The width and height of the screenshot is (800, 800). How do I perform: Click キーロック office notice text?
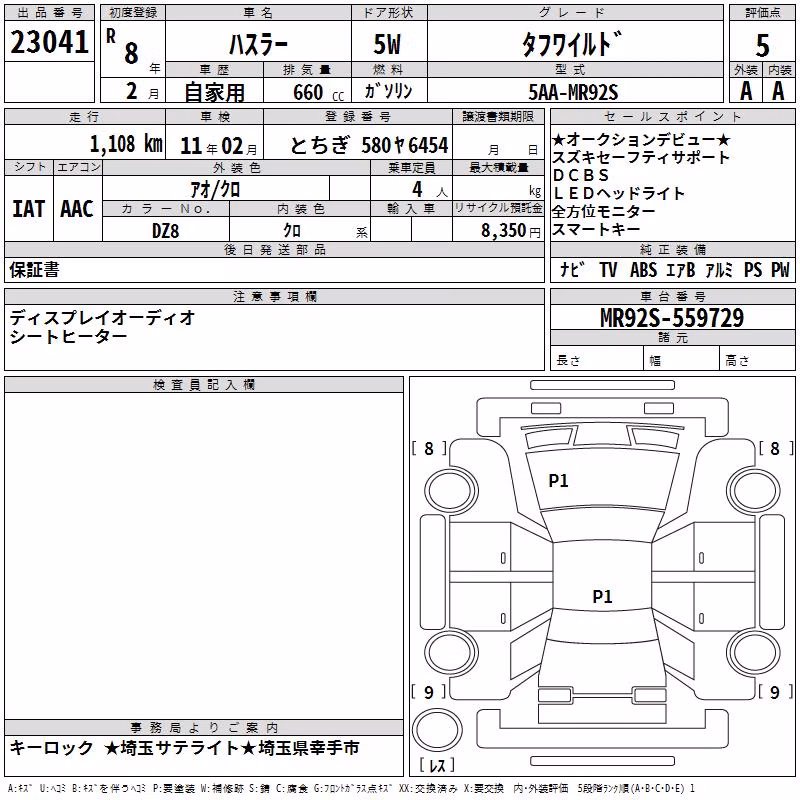tap(52, 748)
